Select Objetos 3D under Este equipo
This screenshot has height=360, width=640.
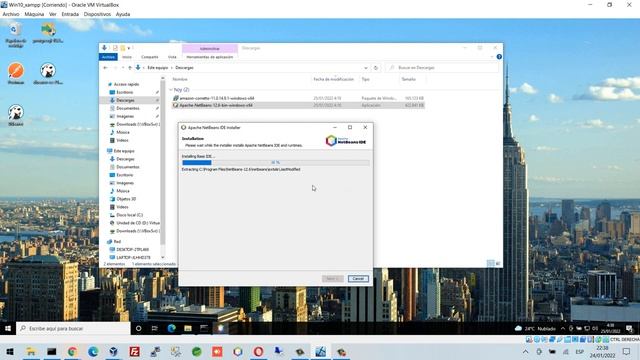point(126,199)
